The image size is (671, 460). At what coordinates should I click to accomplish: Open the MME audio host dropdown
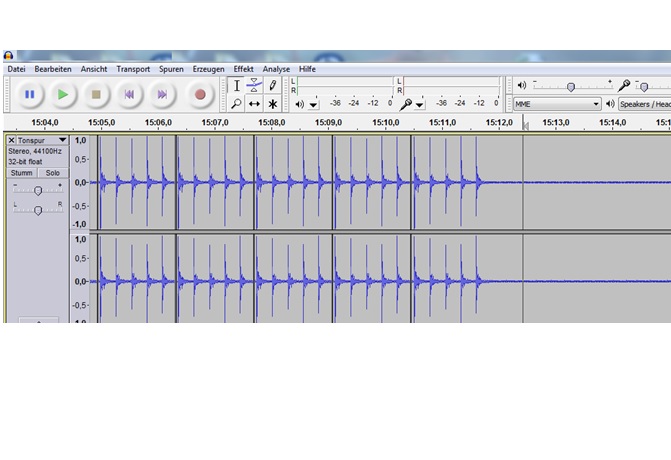tap(557, 104)
